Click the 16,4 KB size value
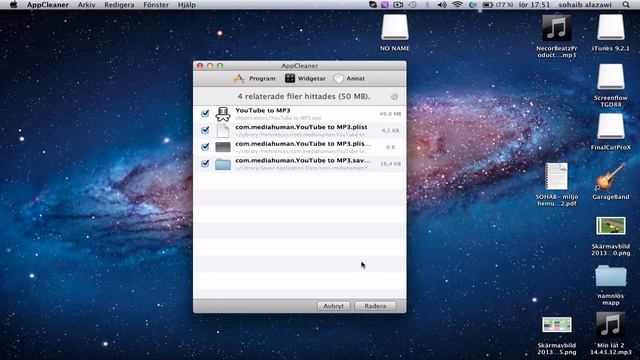Viewport: 640px width, 360px height. click(x=390, y=164)
